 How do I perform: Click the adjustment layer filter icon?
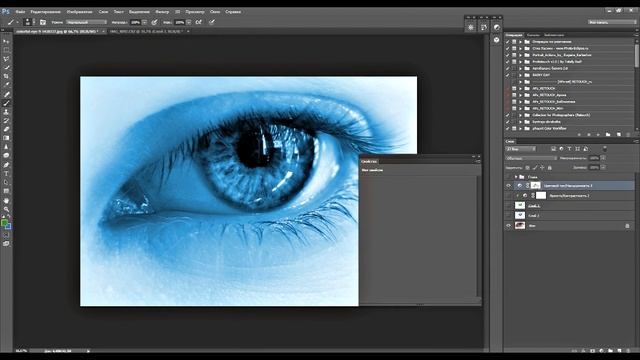(x=561, y=149)
